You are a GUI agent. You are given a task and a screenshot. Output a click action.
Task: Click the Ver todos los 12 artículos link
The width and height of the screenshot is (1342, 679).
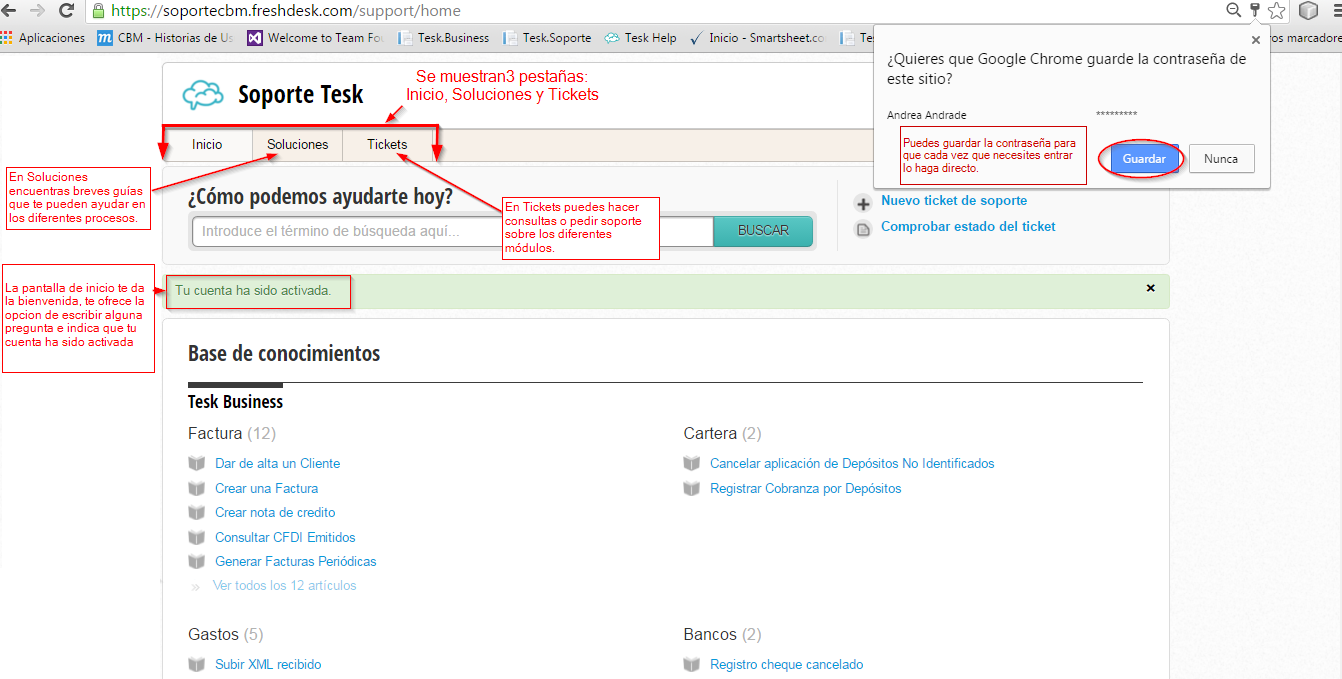(285, 586)
